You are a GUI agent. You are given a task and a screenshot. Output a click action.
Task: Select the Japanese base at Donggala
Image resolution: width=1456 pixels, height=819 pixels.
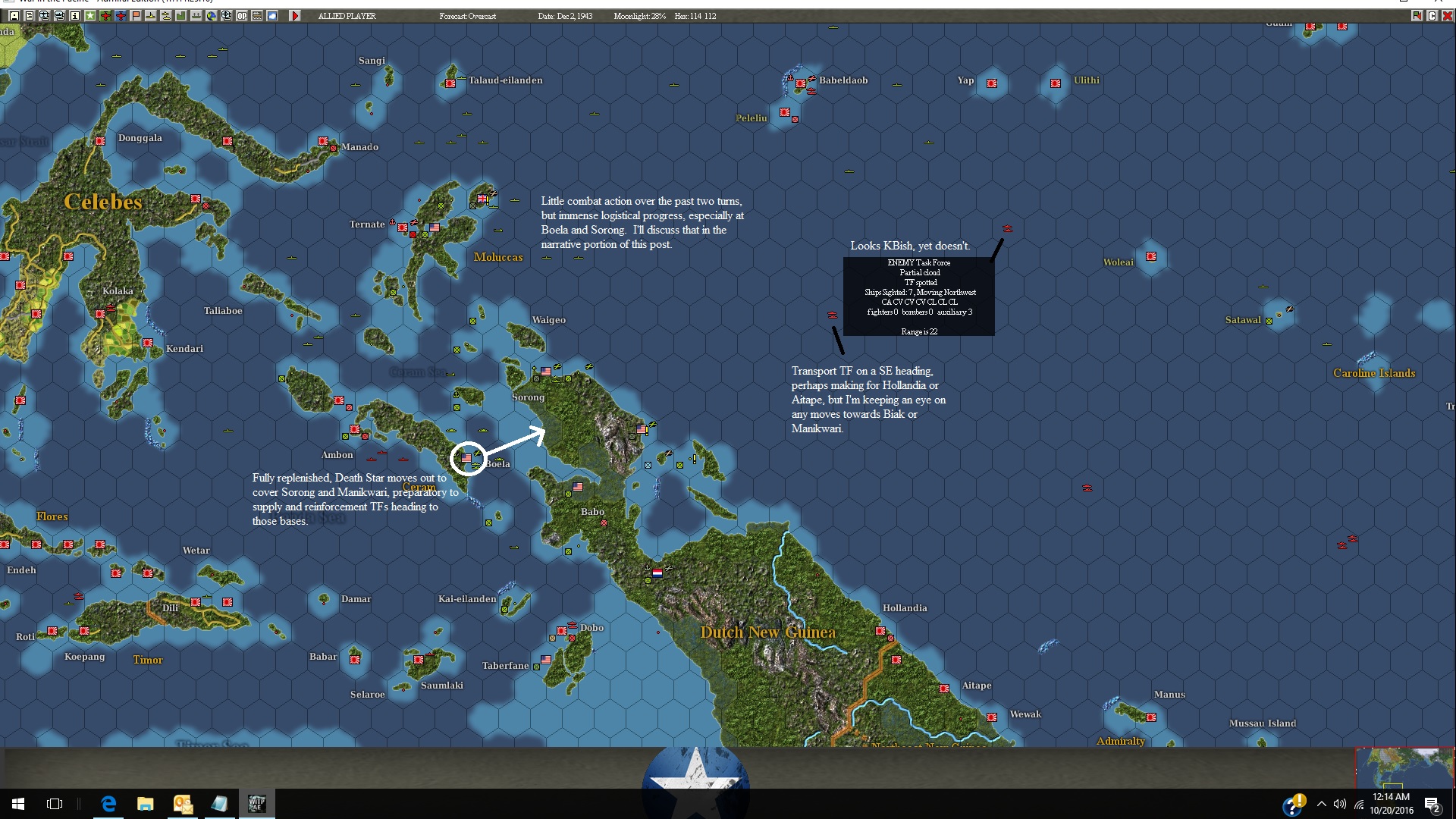click(x=100, y=141)
